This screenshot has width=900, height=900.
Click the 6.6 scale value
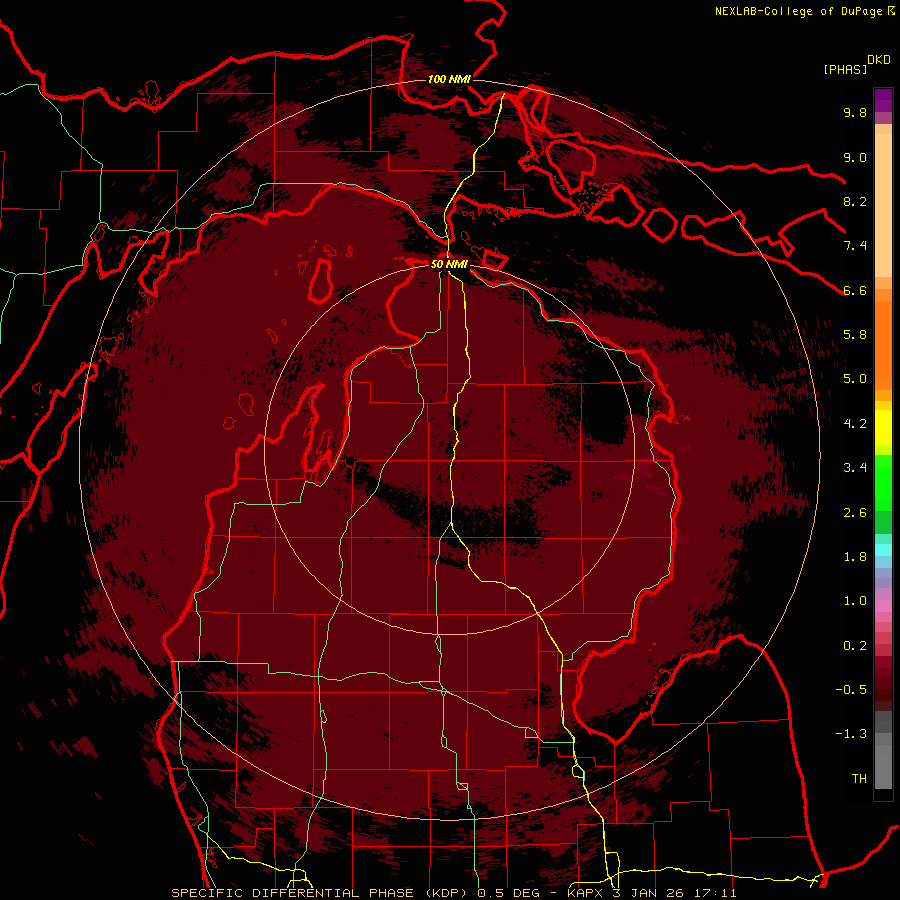(x=855, y=290)
